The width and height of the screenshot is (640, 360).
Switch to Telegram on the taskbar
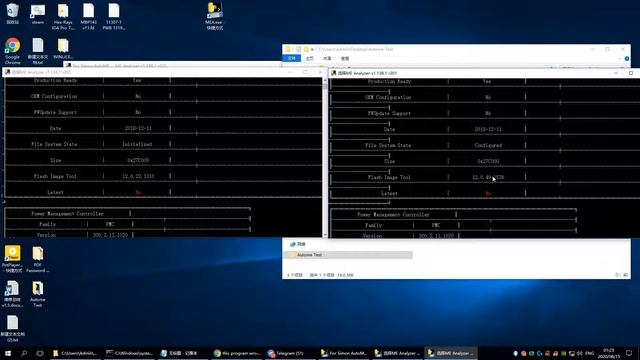point(290,353)
